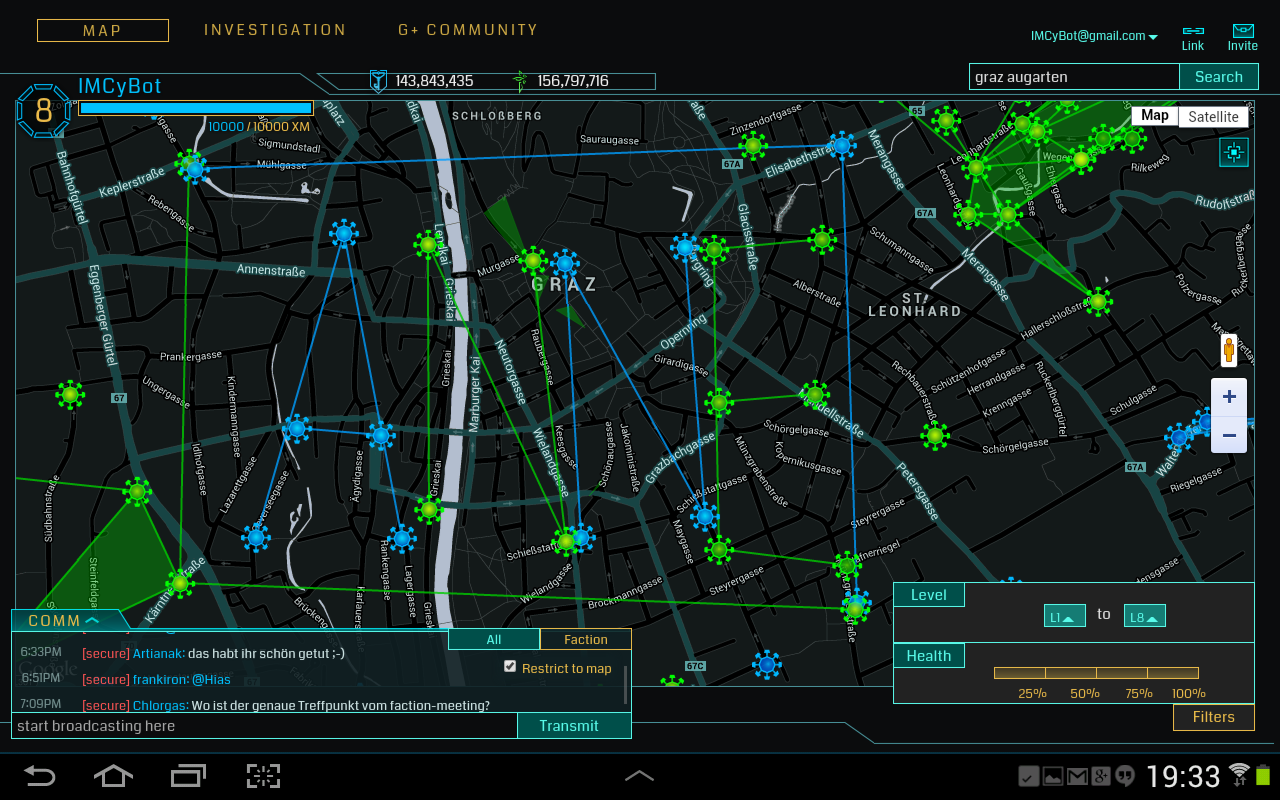This screenshot has width=1280, height=800.
Task: Click the Search button
Action: coord(1218,77)
